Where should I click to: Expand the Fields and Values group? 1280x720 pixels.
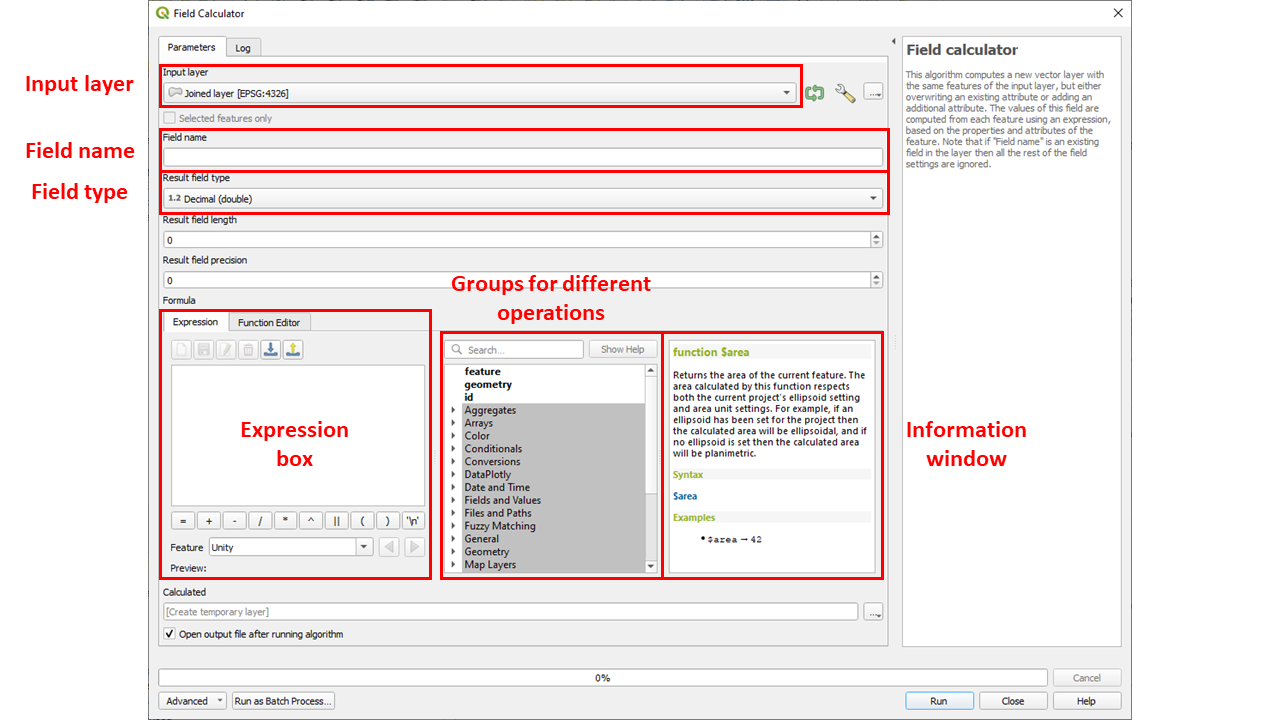[453, 500]
